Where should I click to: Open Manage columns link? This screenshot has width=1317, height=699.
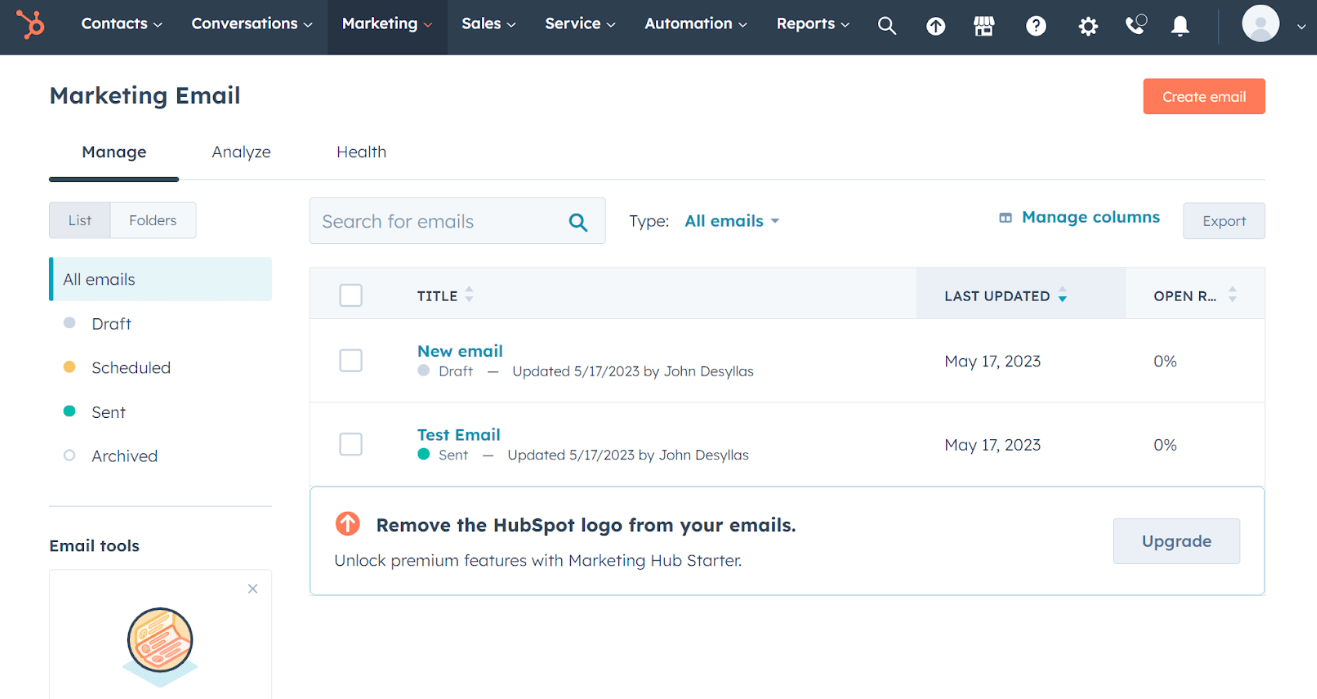point(1090,217)
